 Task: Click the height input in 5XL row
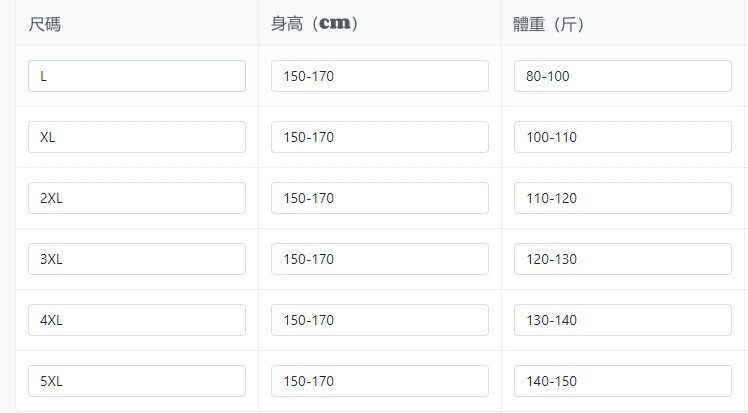pos(379,381)
